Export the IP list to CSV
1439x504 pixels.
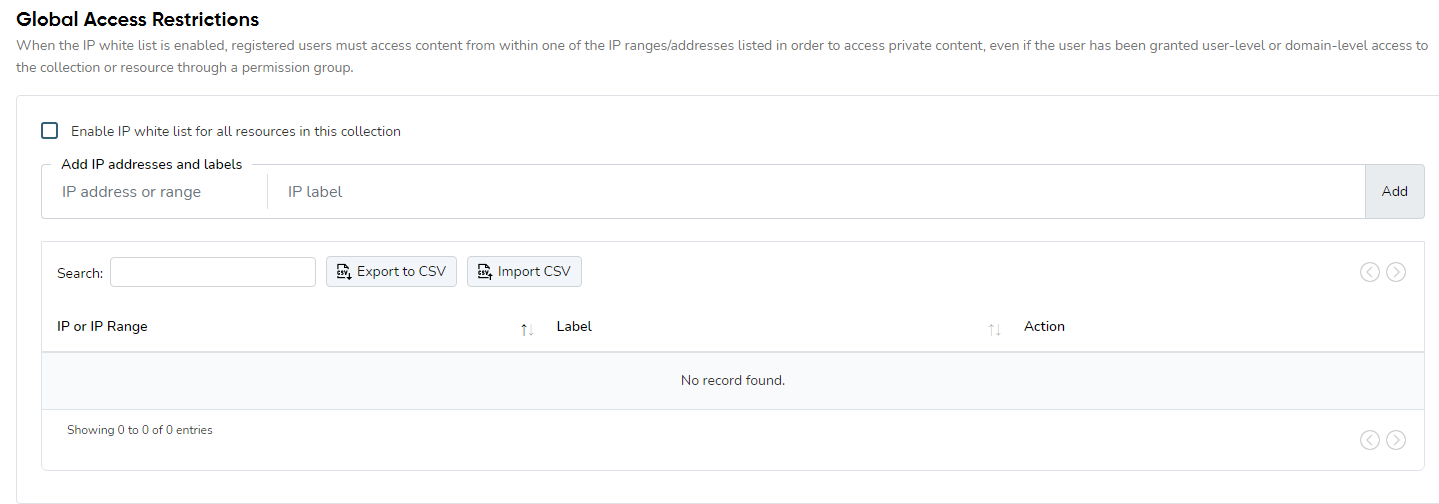[392, 272]
